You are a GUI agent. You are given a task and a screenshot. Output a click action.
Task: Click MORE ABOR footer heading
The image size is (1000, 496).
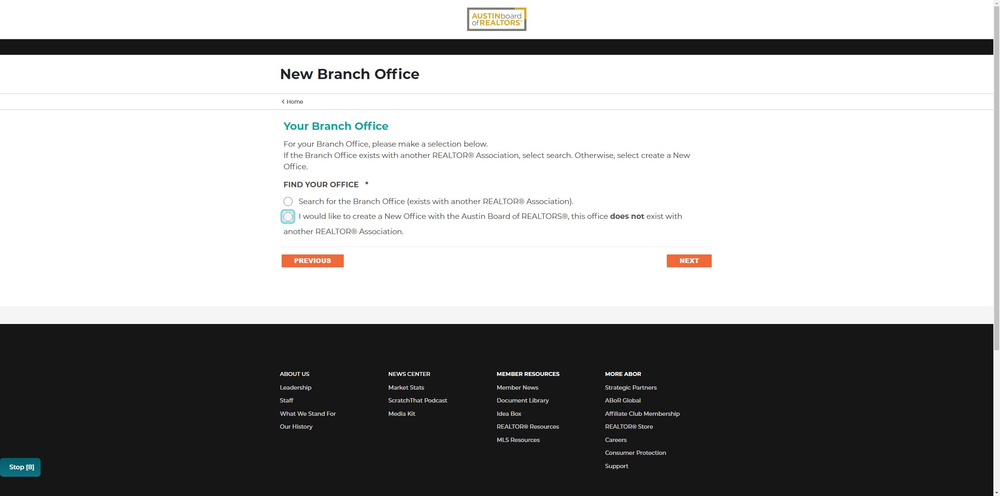pyautogui.click(x=623, y=374)
